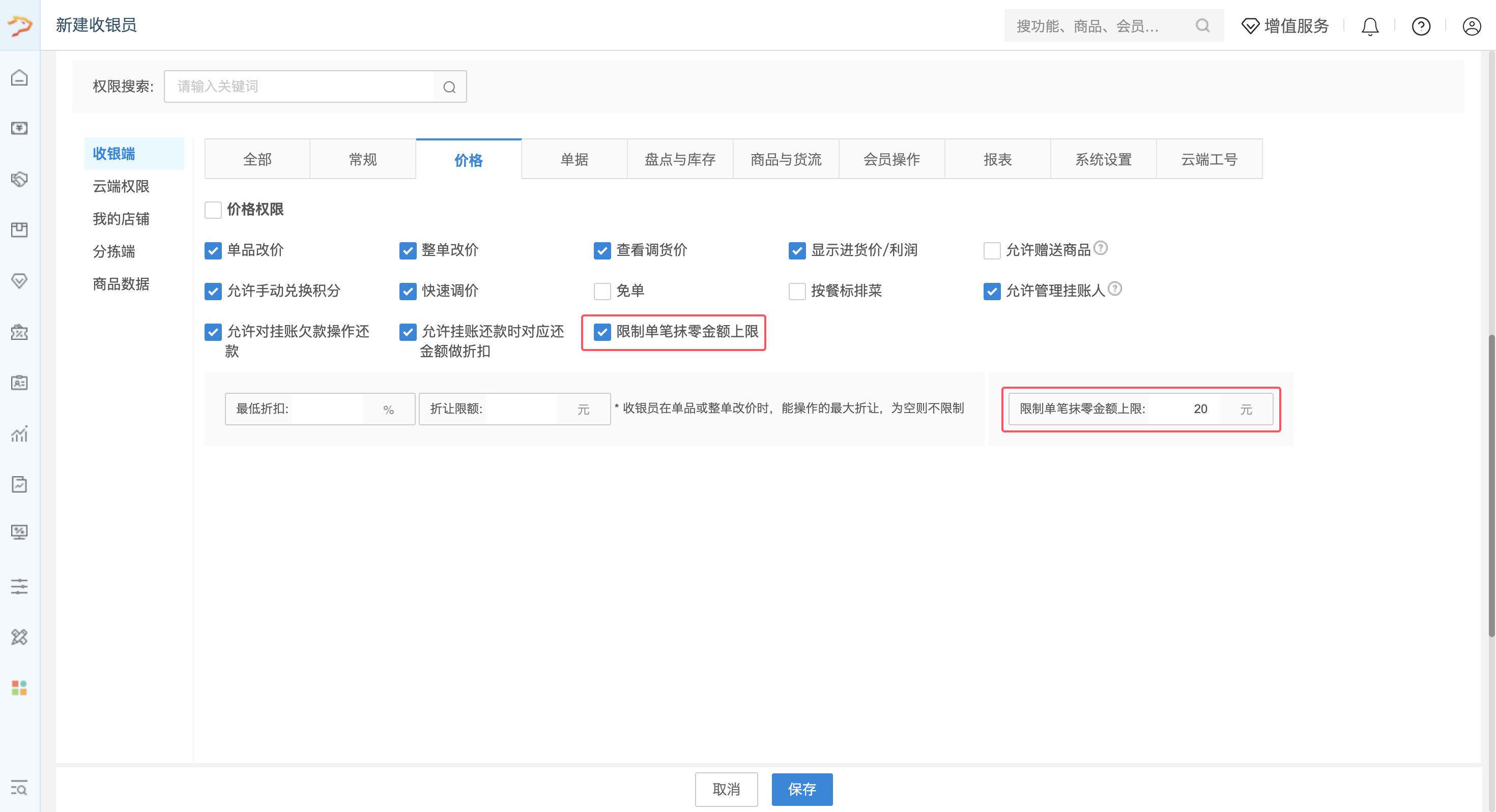Open the search menu icon at the sidebar bottom
The width and height of the screenshot is (1496, 812).
[19, 788]
